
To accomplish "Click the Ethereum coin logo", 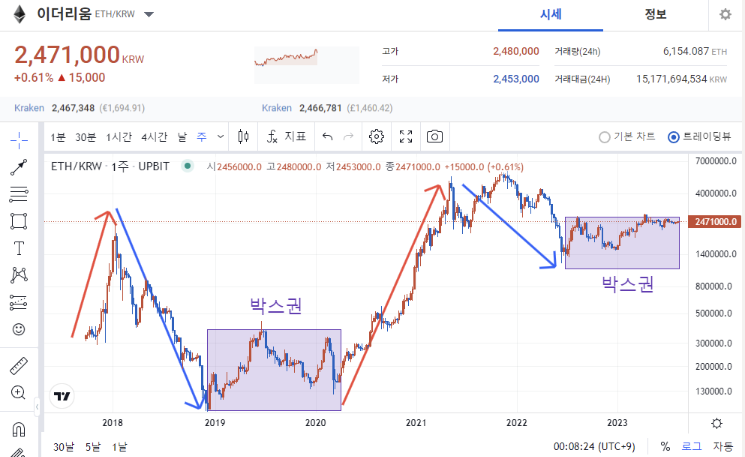I will tap(19, 14).
